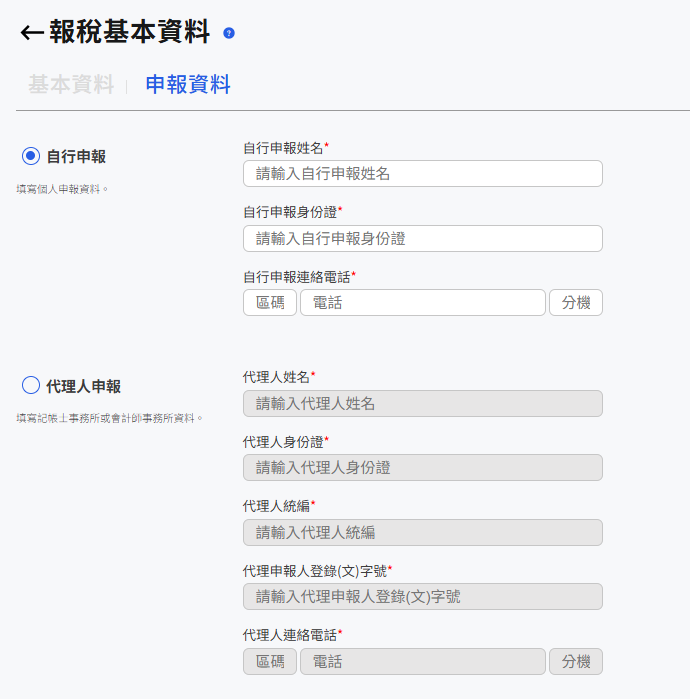Image resolution: width=690 pixels, height=699 pixels.
Task: Select the 代理人申報 radio button
Action: 31,385
